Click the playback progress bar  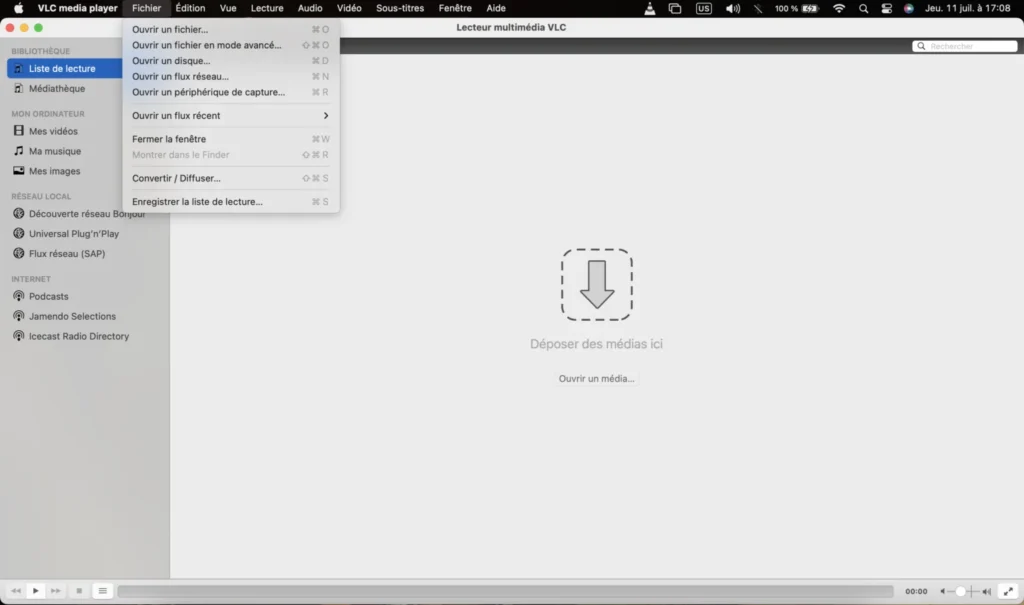pos(505,591)
